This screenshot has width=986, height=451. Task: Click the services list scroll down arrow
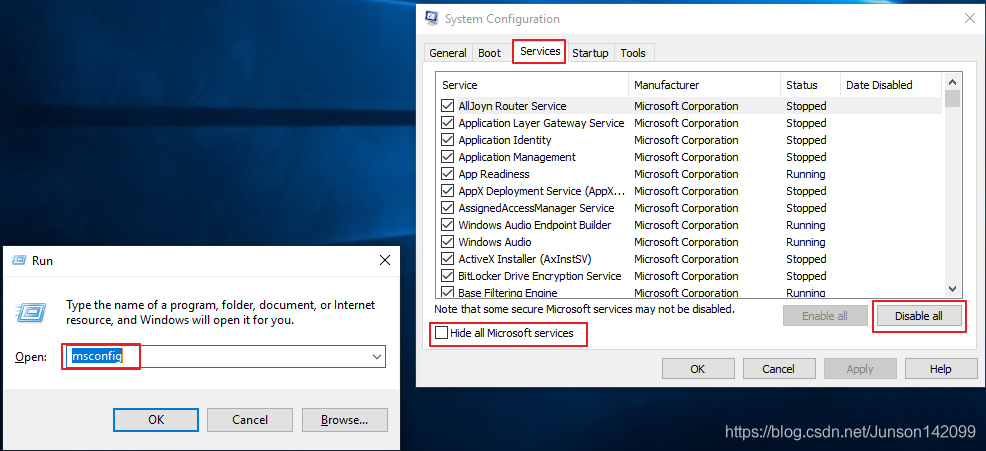pyautogui.click(x=952, y=289)
